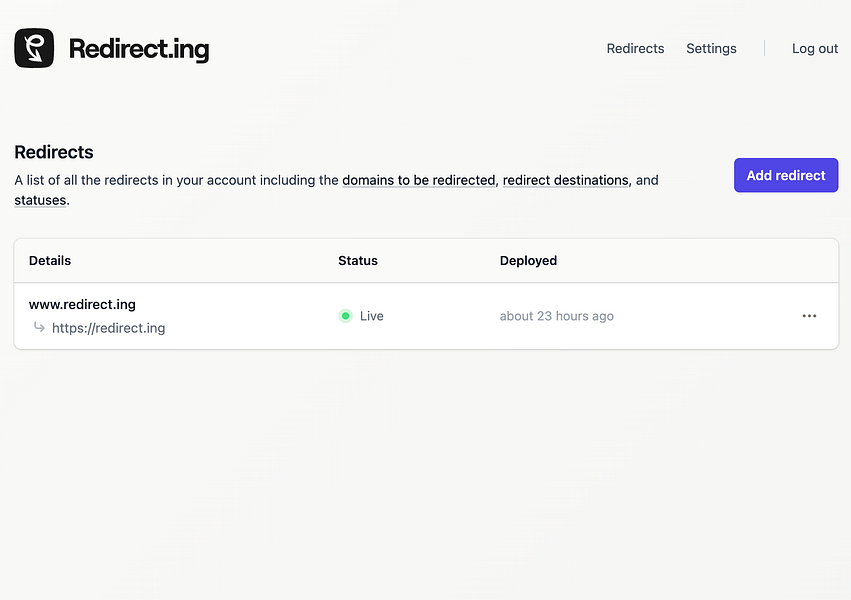Image resolution: width=851 pixels, height=600 pixels.
Task: Click the Add redirect button
Action: pos(786,175)
